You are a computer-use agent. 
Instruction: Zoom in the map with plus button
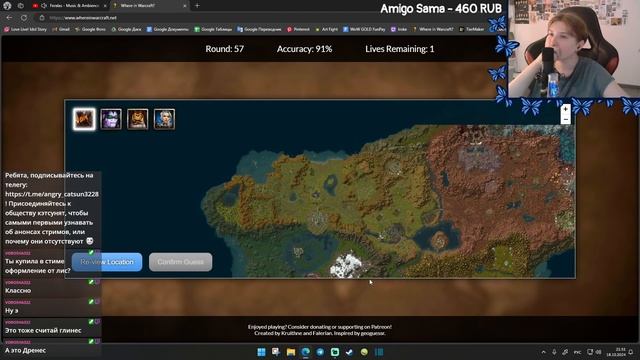coord(565,109)
